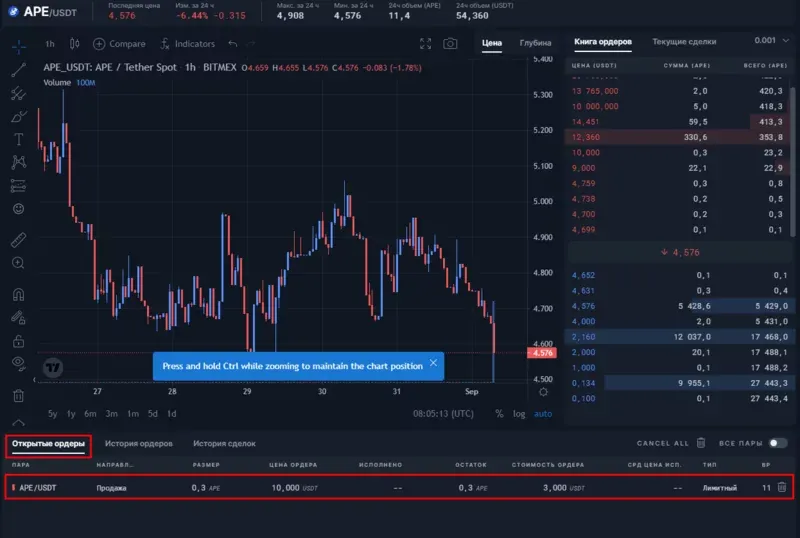
Task: Toggle percent scale on chart
Action: click(x=499, y=414)
